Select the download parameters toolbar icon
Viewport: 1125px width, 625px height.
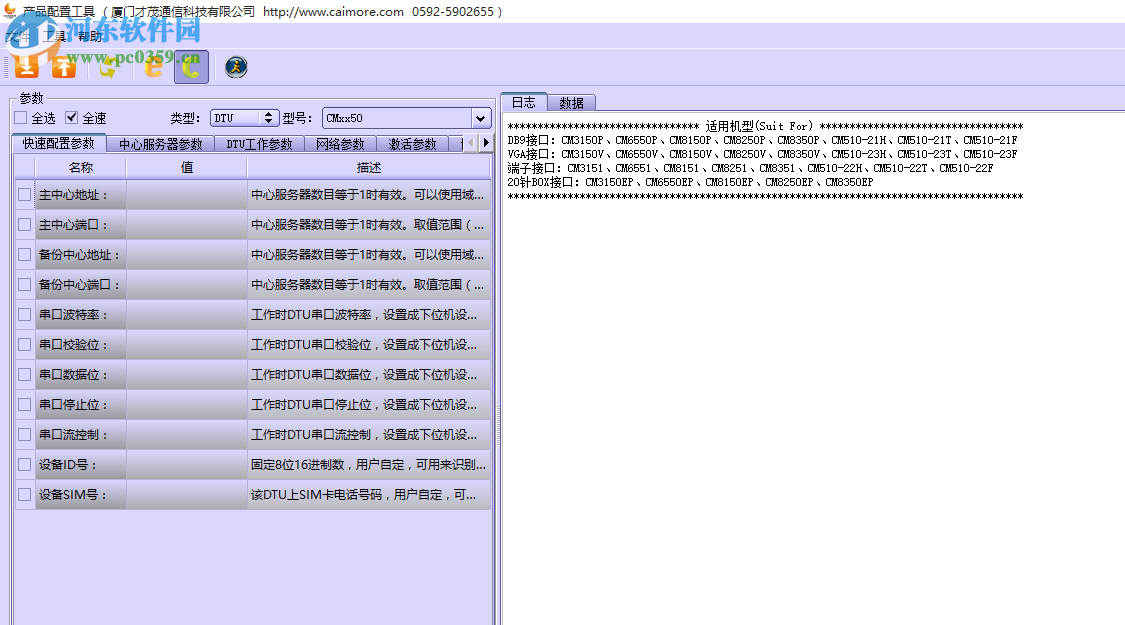(x=25, y=67)
